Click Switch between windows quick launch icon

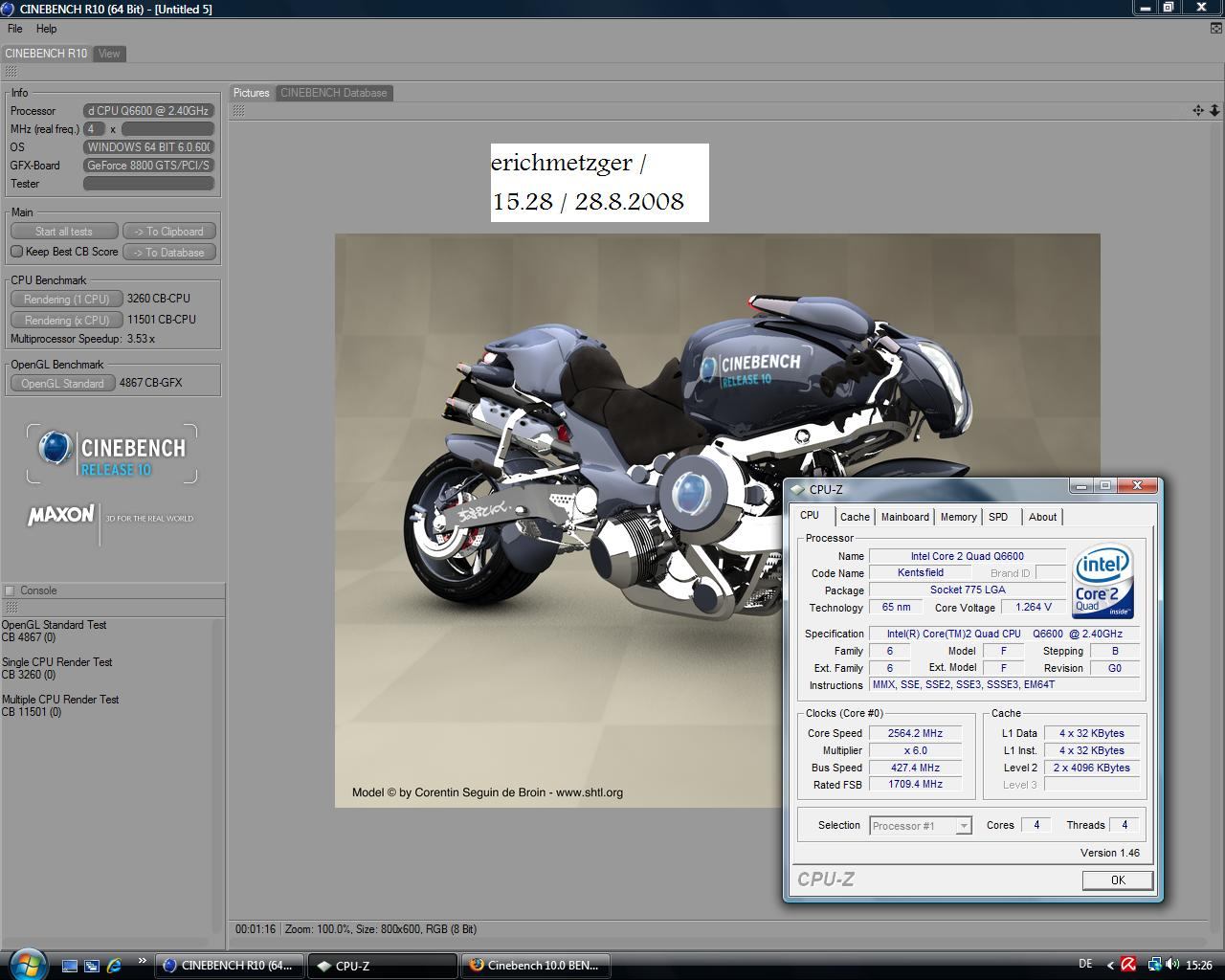(x=92, y=966)
